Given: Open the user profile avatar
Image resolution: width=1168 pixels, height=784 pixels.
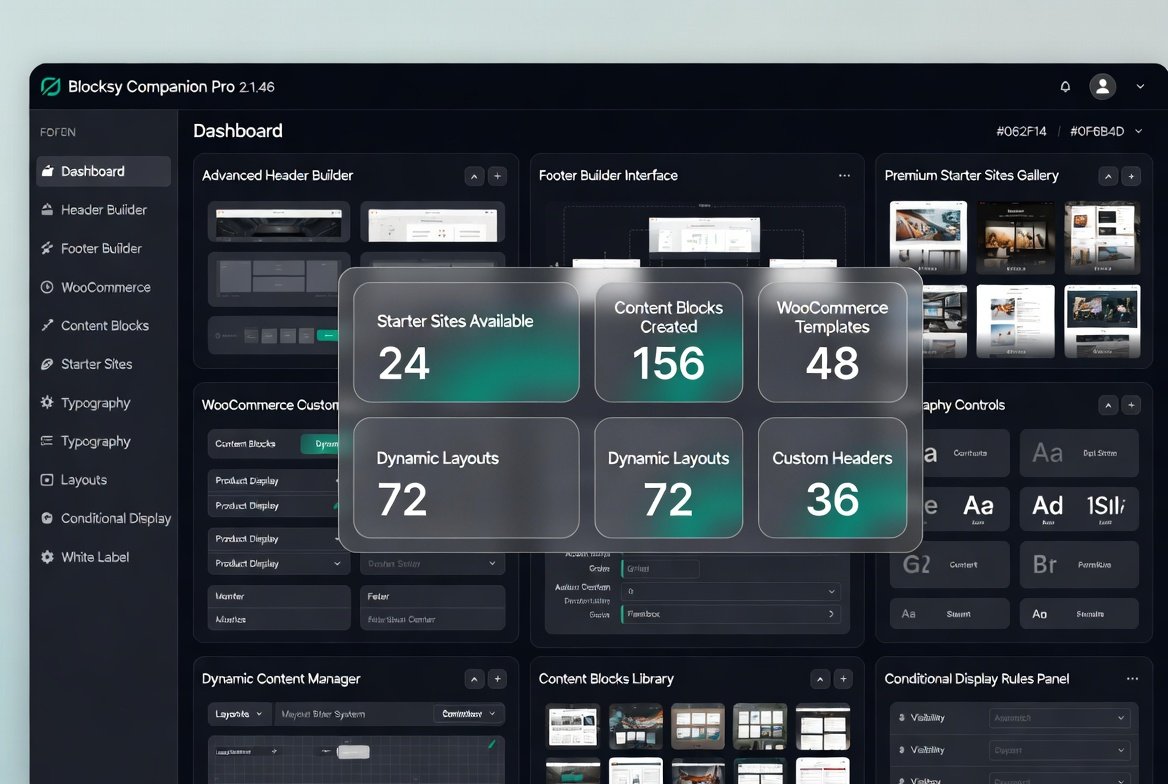Looking at the screenshot, I should [x=1102, y=86].
